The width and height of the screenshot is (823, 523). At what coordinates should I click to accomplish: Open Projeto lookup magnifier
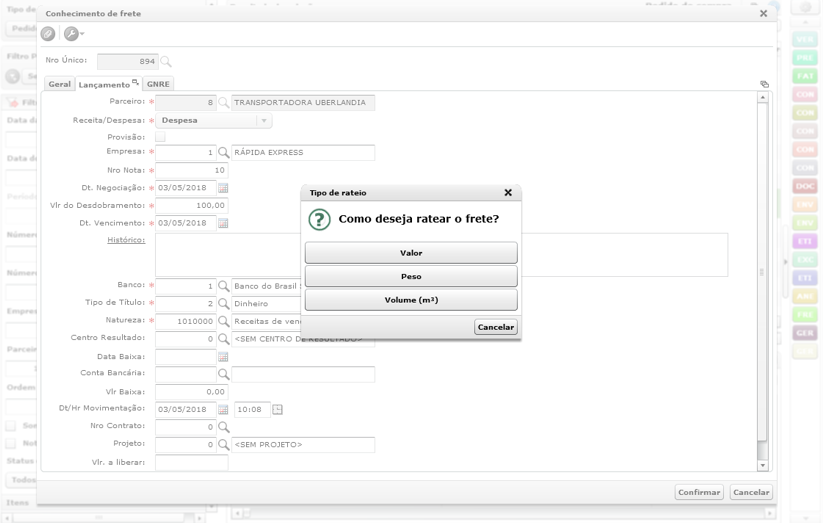point(224,445)
